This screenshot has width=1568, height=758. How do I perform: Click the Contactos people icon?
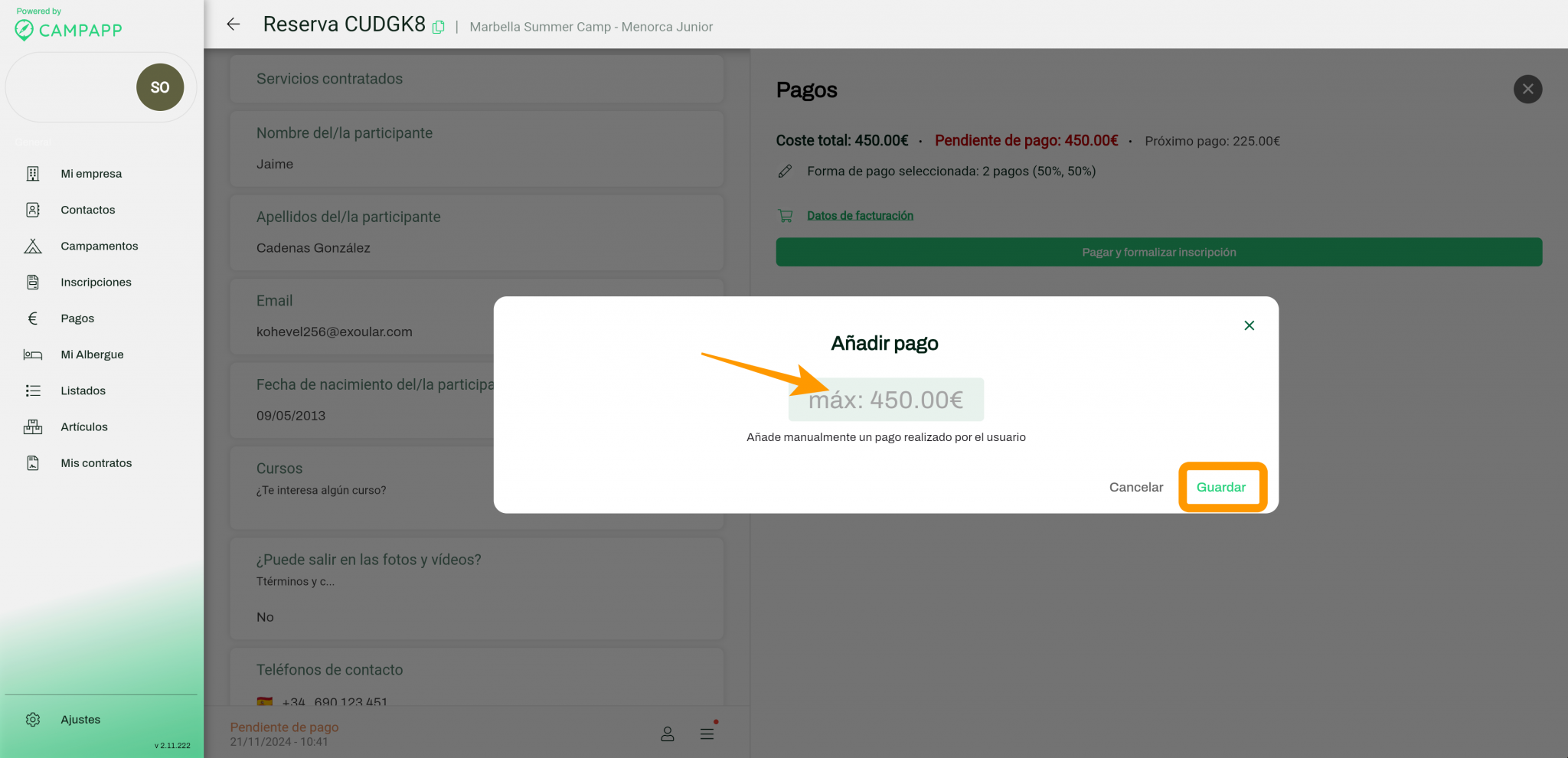31,209
